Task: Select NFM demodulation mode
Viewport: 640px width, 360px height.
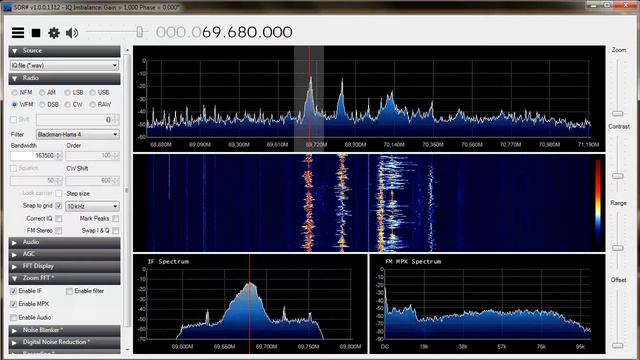Action: pyautogui.click(x=15, y=93)
